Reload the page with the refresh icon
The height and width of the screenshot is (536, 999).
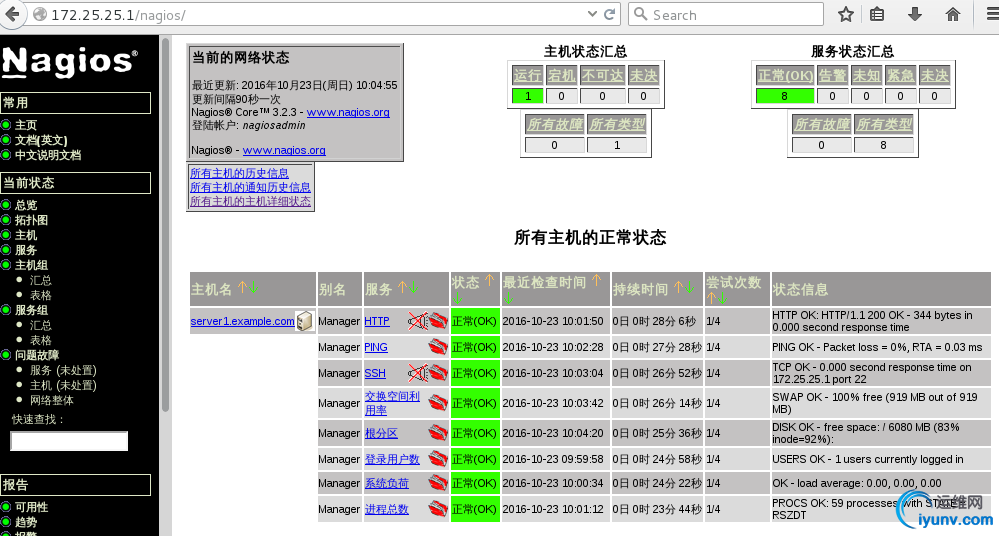point(610,15)
